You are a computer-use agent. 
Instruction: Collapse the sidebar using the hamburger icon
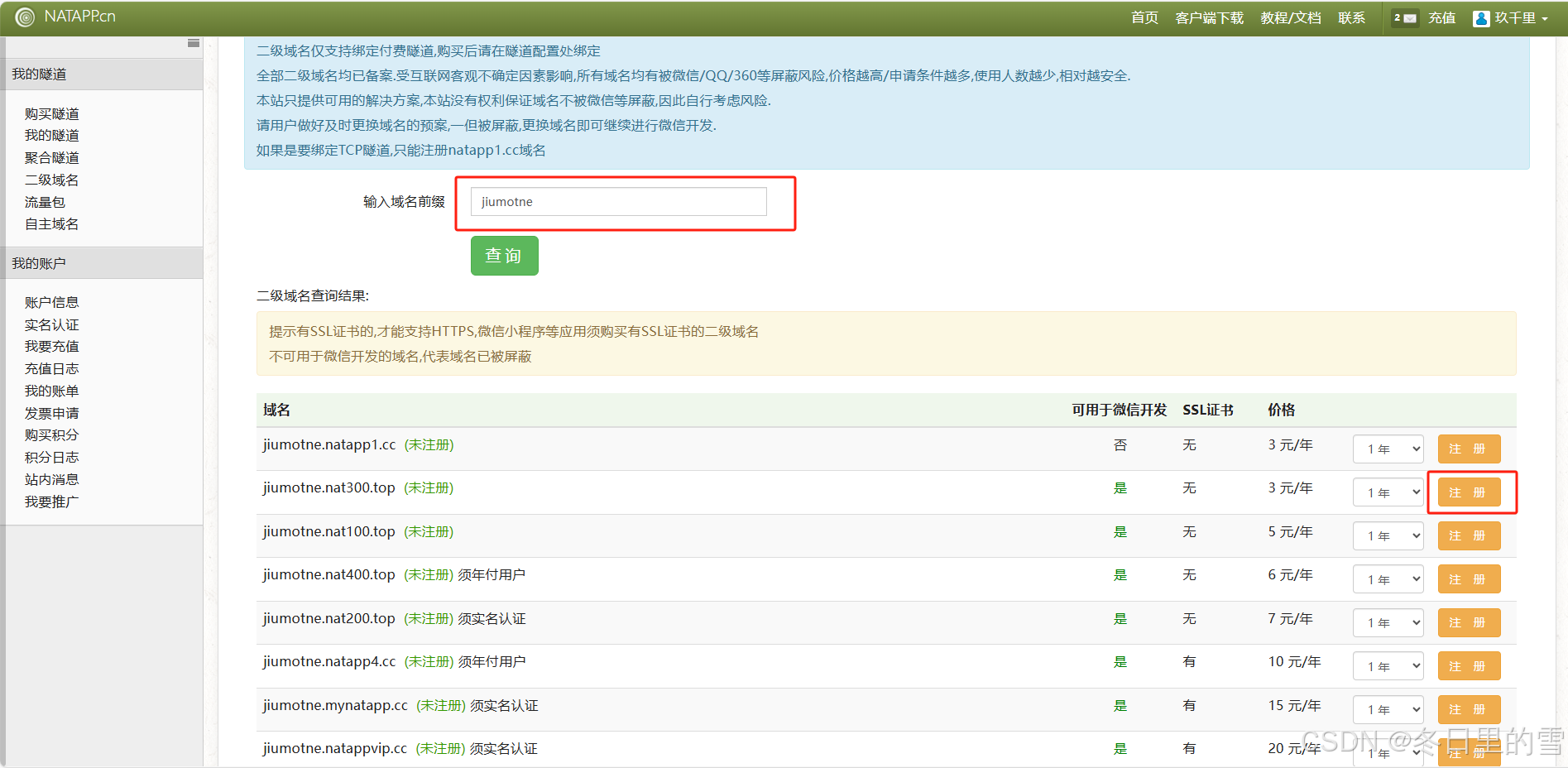pos(194,43)
